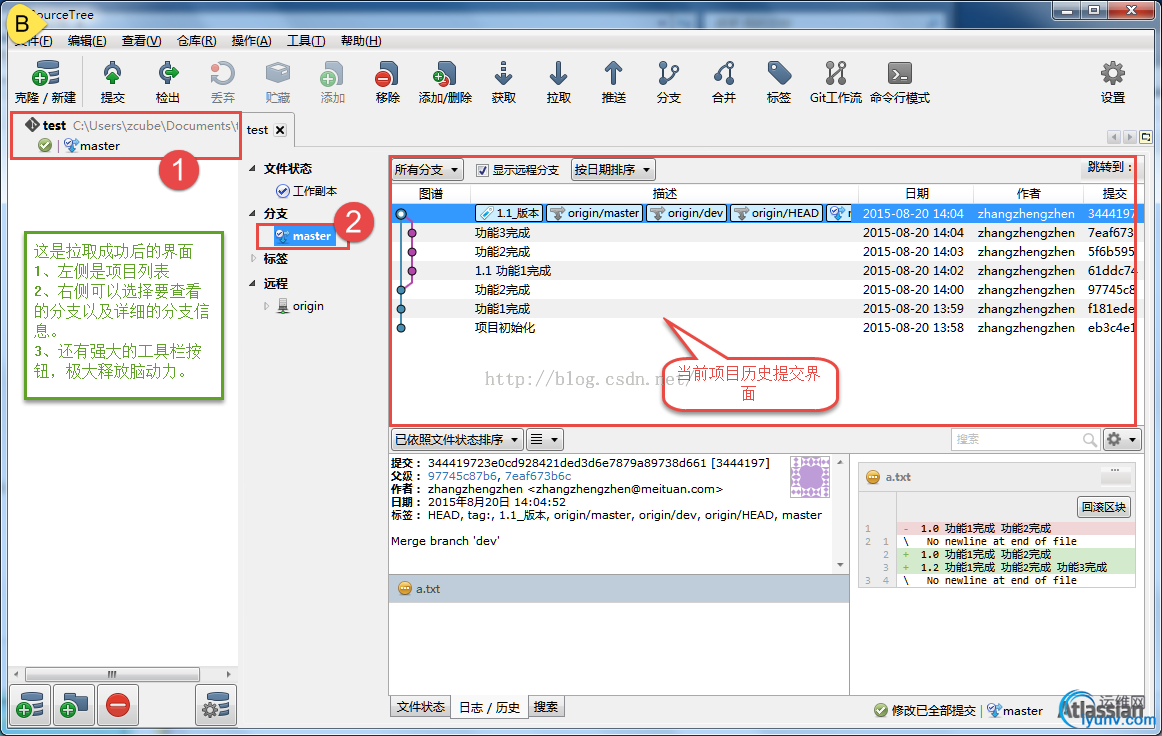Open parent commit link 97745c87b6

pos(462,476)
